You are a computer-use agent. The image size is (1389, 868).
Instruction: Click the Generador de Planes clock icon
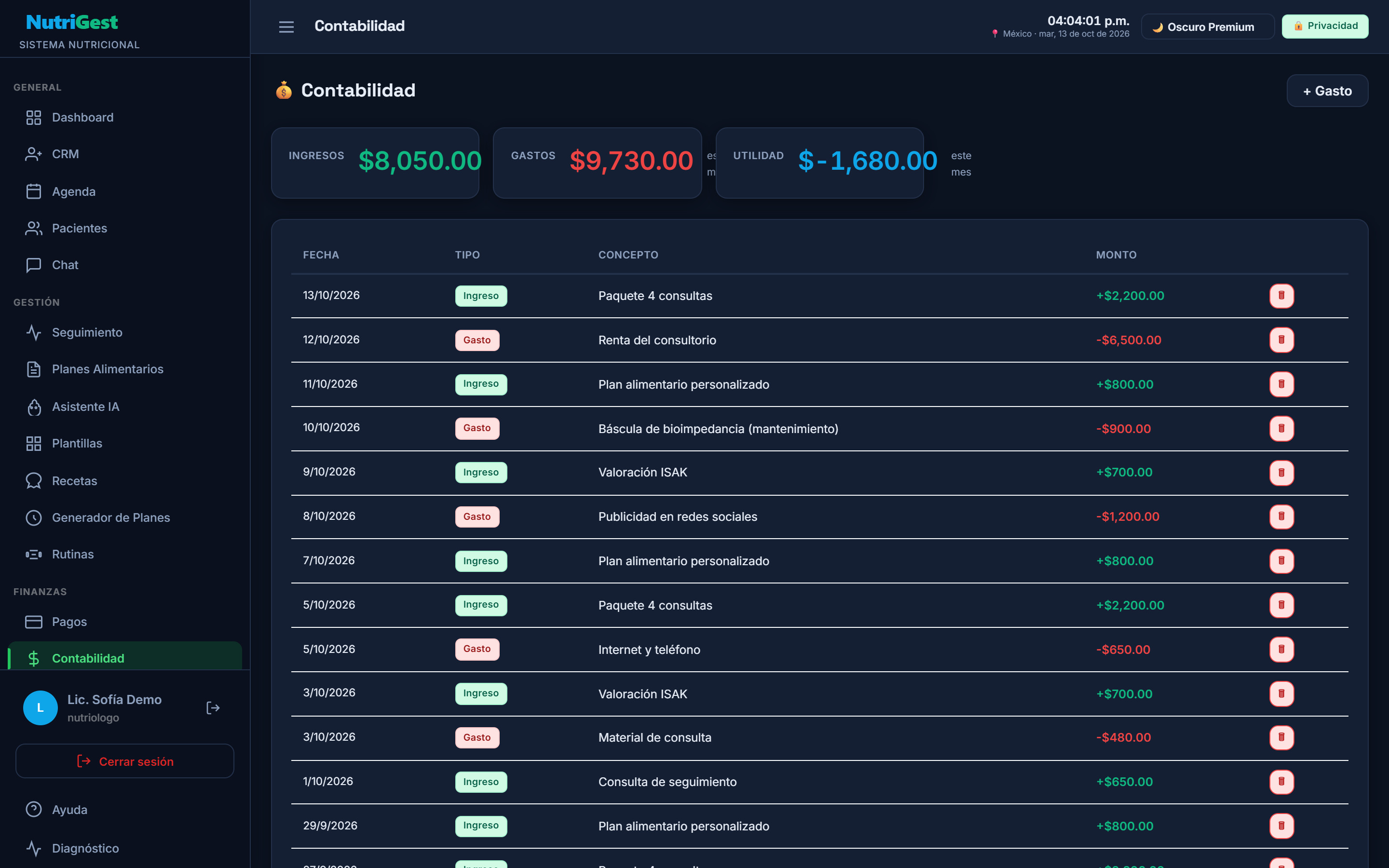coord(33,517)
